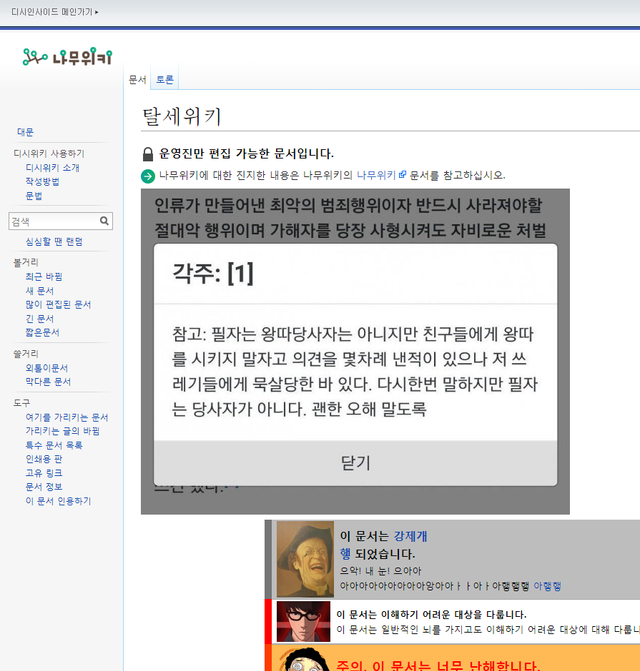640x671 pixels.
Task: Click the 나무위키 logo
Action: pos(68,57)
